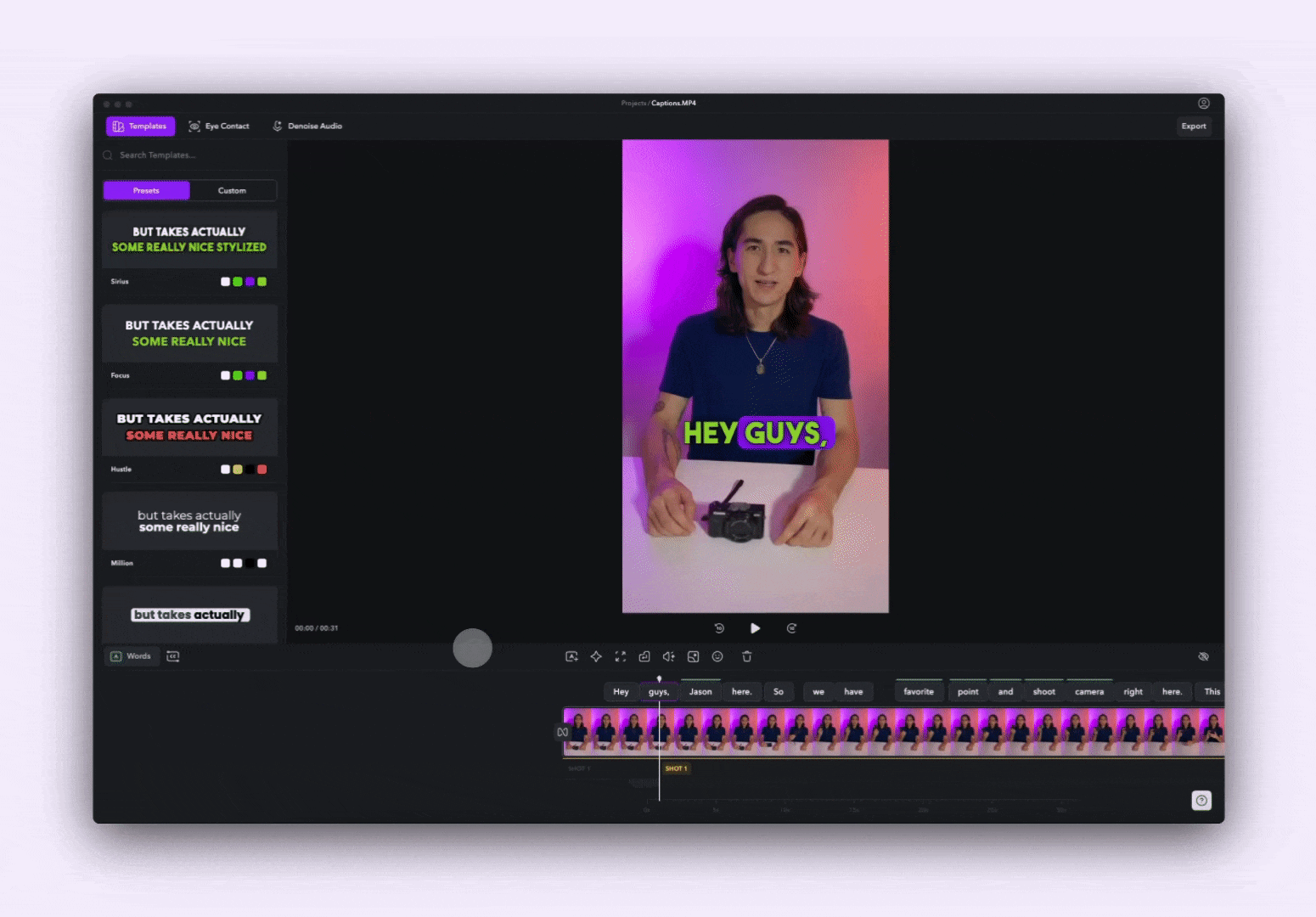Pick the red swatch of Hustle template
The height and width of the screenshot is (917, 1316).
pyautogui.click(x=262, y=470)
